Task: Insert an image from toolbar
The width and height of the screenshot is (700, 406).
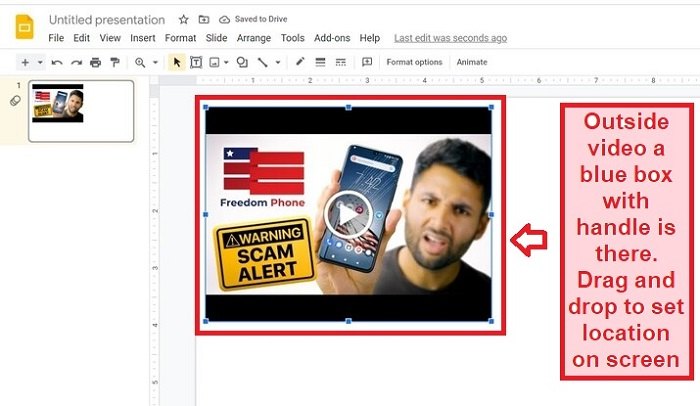Action: click(x=215, y=63)
